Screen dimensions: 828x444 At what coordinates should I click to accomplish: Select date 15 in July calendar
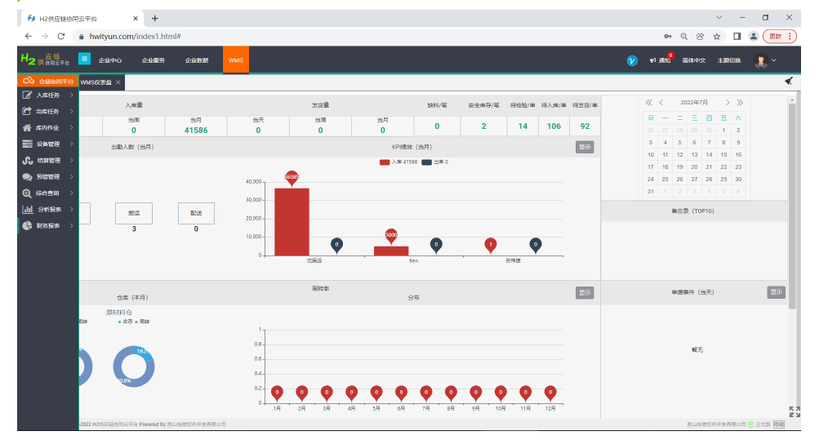tap(723, 155)
